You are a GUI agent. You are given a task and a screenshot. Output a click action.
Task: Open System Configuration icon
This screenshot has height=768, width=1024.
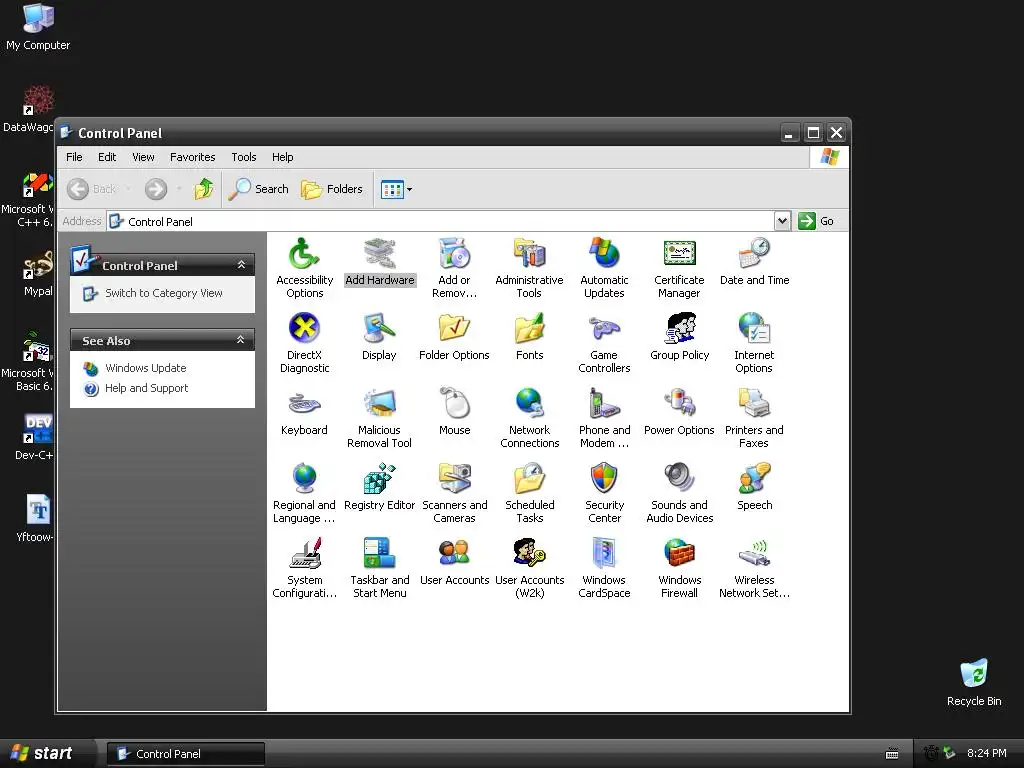[x=304, y=568]
